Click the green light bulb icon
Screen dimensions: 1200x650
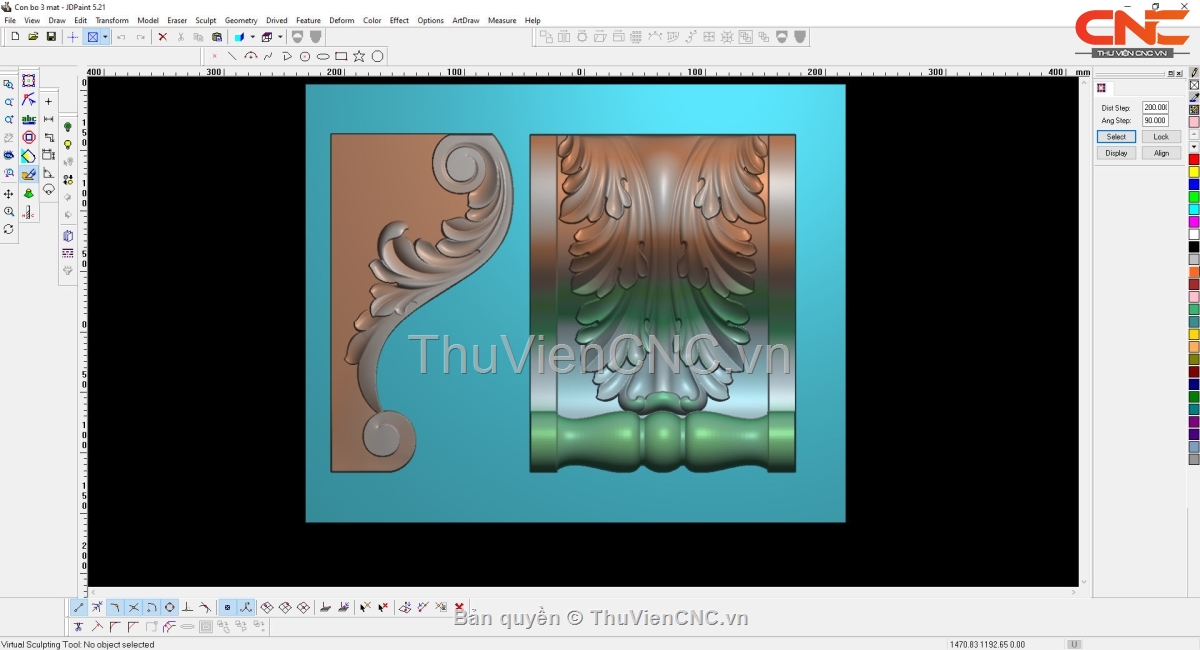68,127
